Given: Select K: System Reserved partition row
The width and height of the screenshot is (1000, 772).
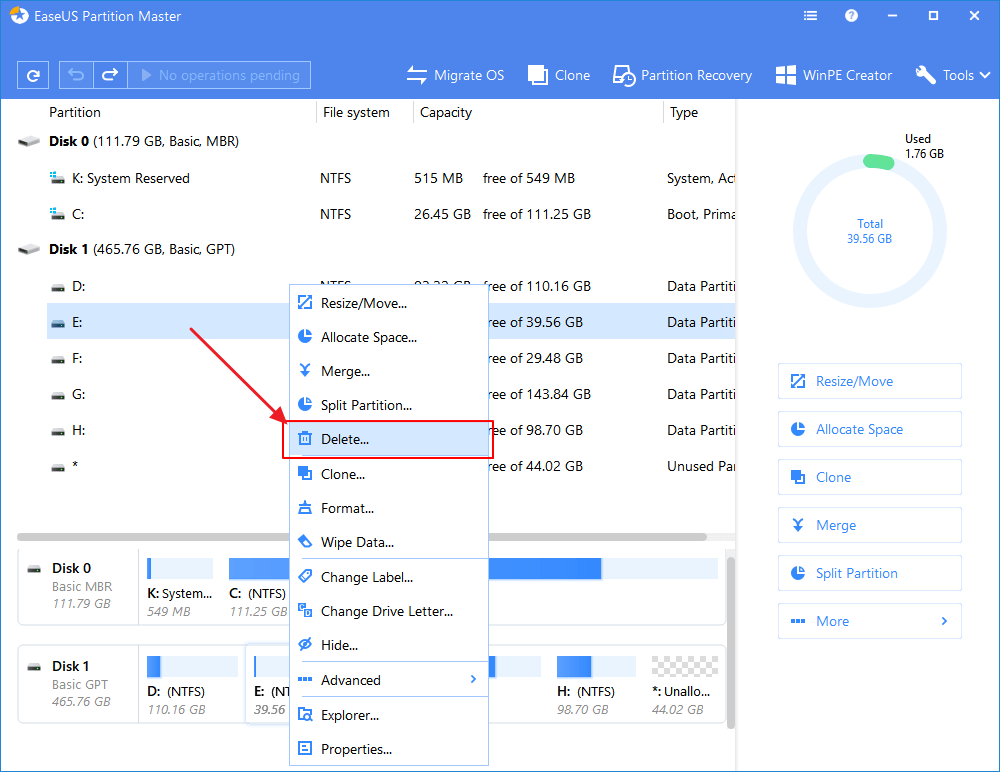Looking at the screenshot, I should click(391, 178).
